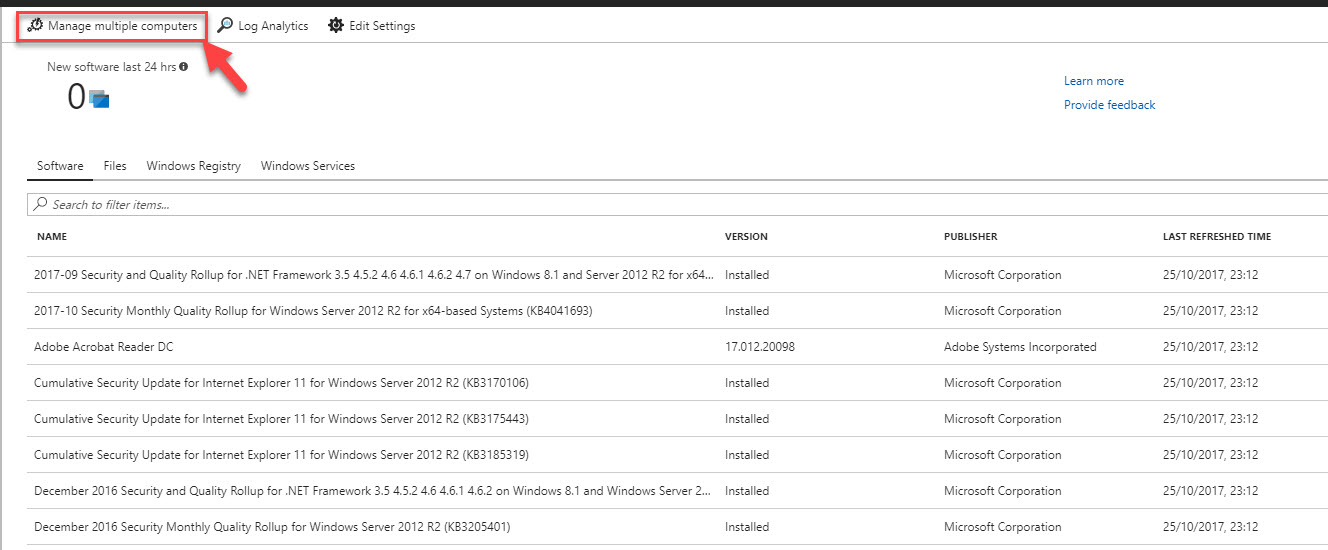Image resolution: width=1328 pixels, height=550 pixels.
Task: Click the blue software icon next to 0
Action: point(98,99)
